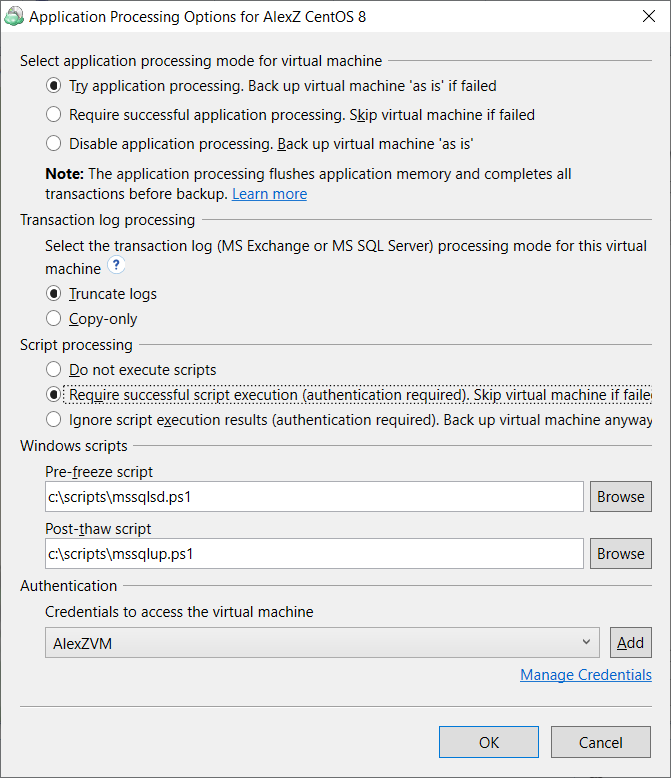Confirm settings with the OK button
The image size is (671, 778).
pos(488,742)
